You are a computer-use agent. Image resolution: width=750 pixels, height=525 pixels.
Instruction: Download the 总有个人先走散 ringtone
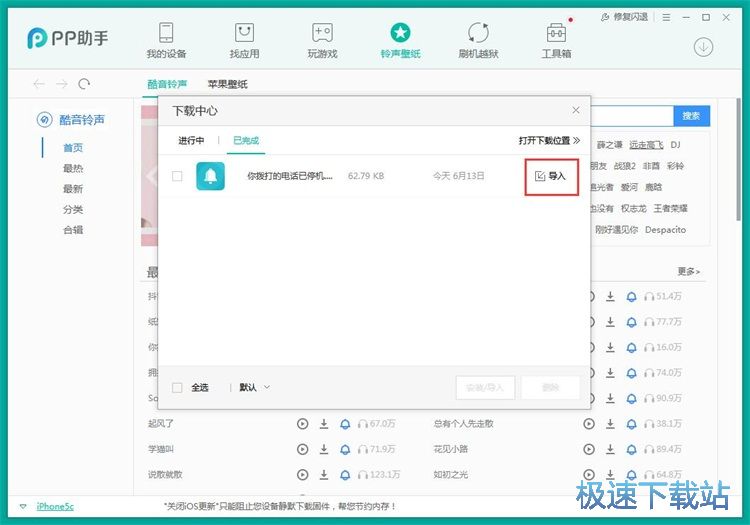[610, 424]
